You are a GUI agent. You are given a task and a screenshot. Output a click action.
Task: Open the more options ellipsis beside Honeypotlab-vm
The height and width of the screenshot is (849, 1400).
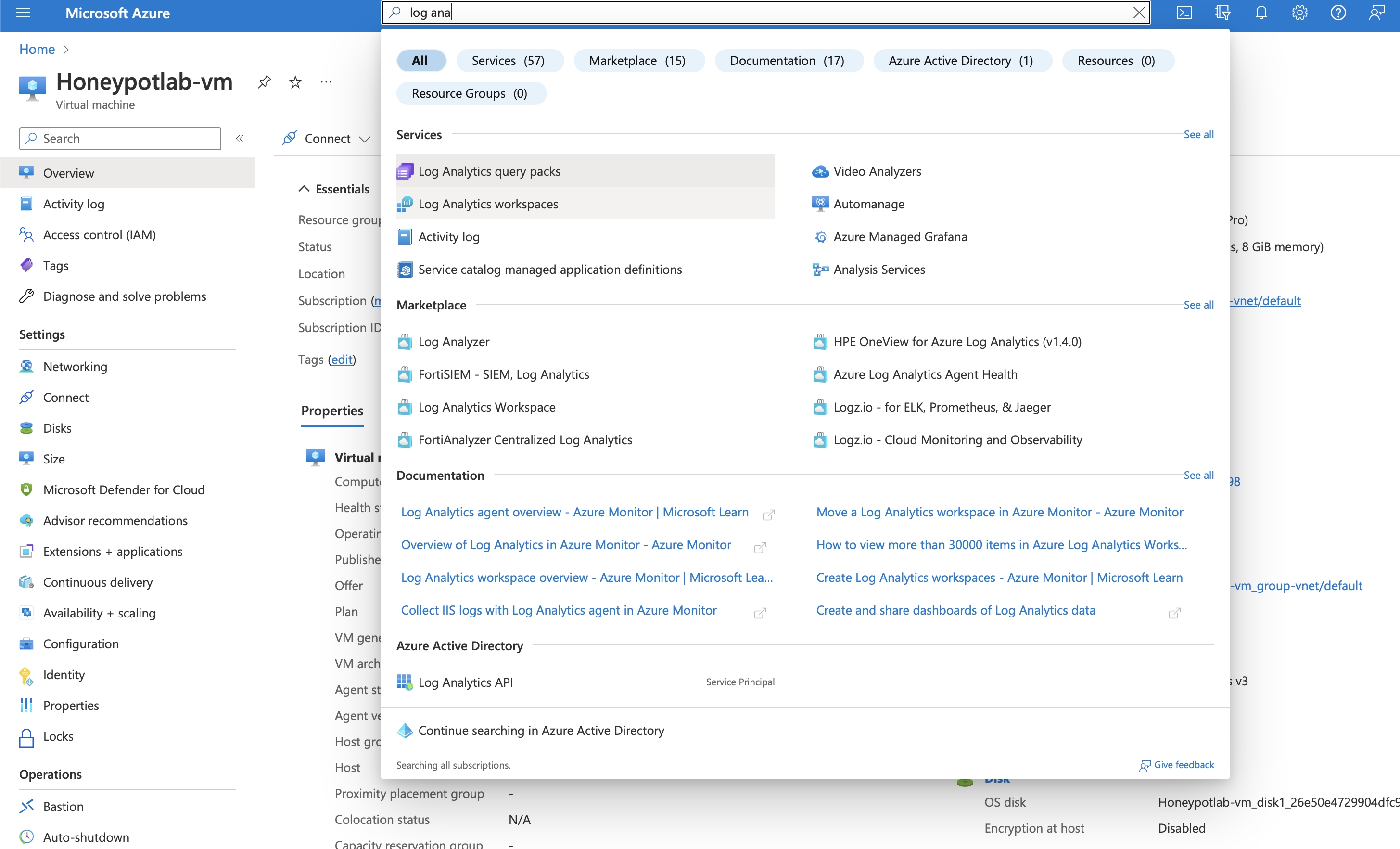pyautogui.click(x=326, y=82)
